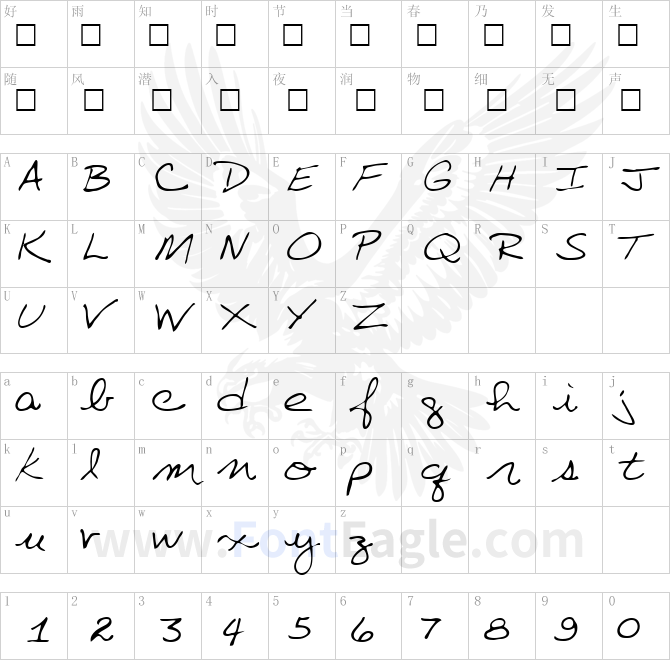The width and height of the screenshot is (670, 660).
Task: Select the handwritten uppercase Q glyph
Action: (442, 248)
